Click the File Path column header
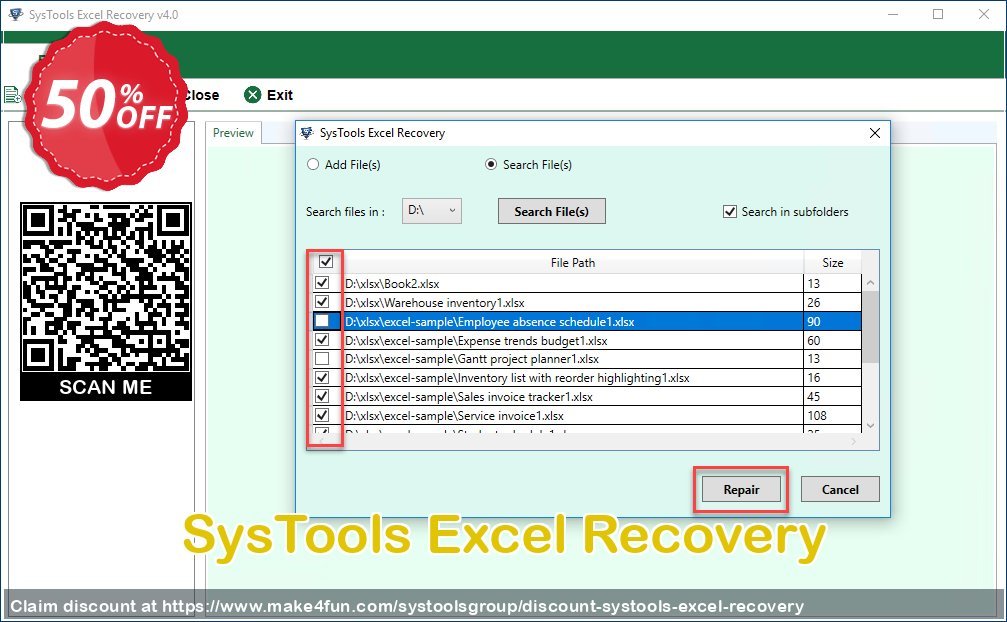 click(573, 262)
